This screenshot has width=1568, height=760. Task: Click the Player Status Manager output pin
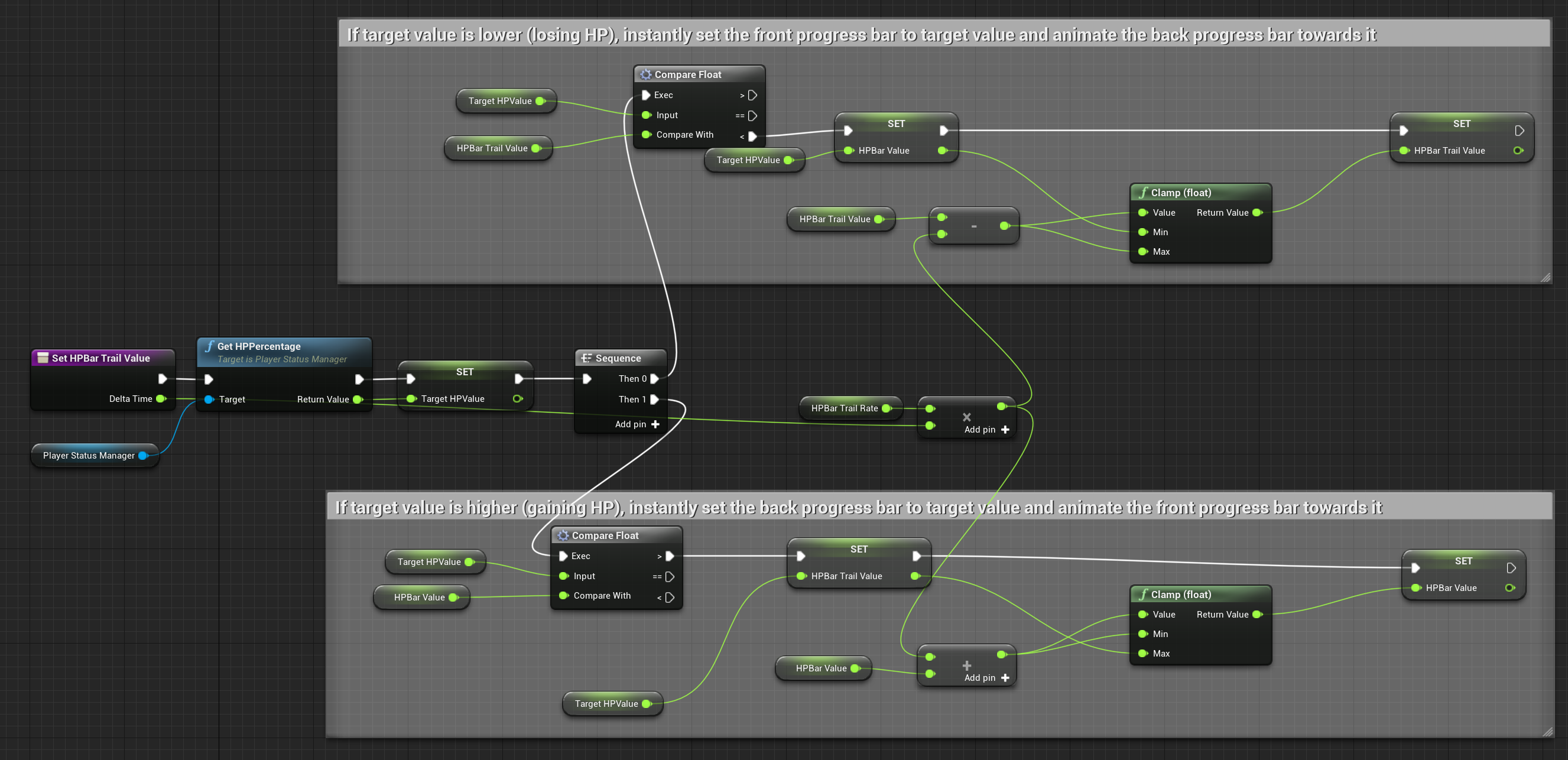click(143, 455)
